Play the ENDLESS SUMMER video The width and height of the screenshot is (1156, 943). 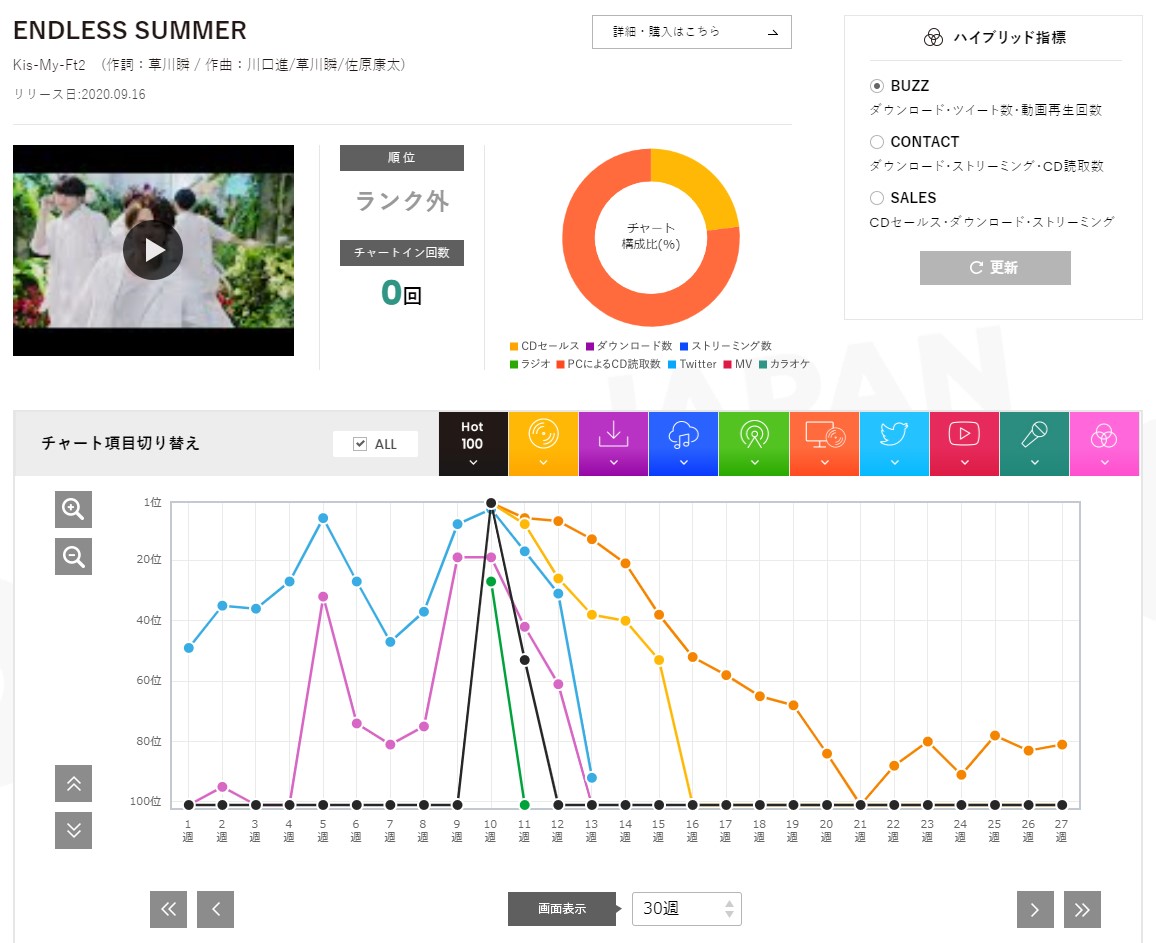[x=153, y=250]
